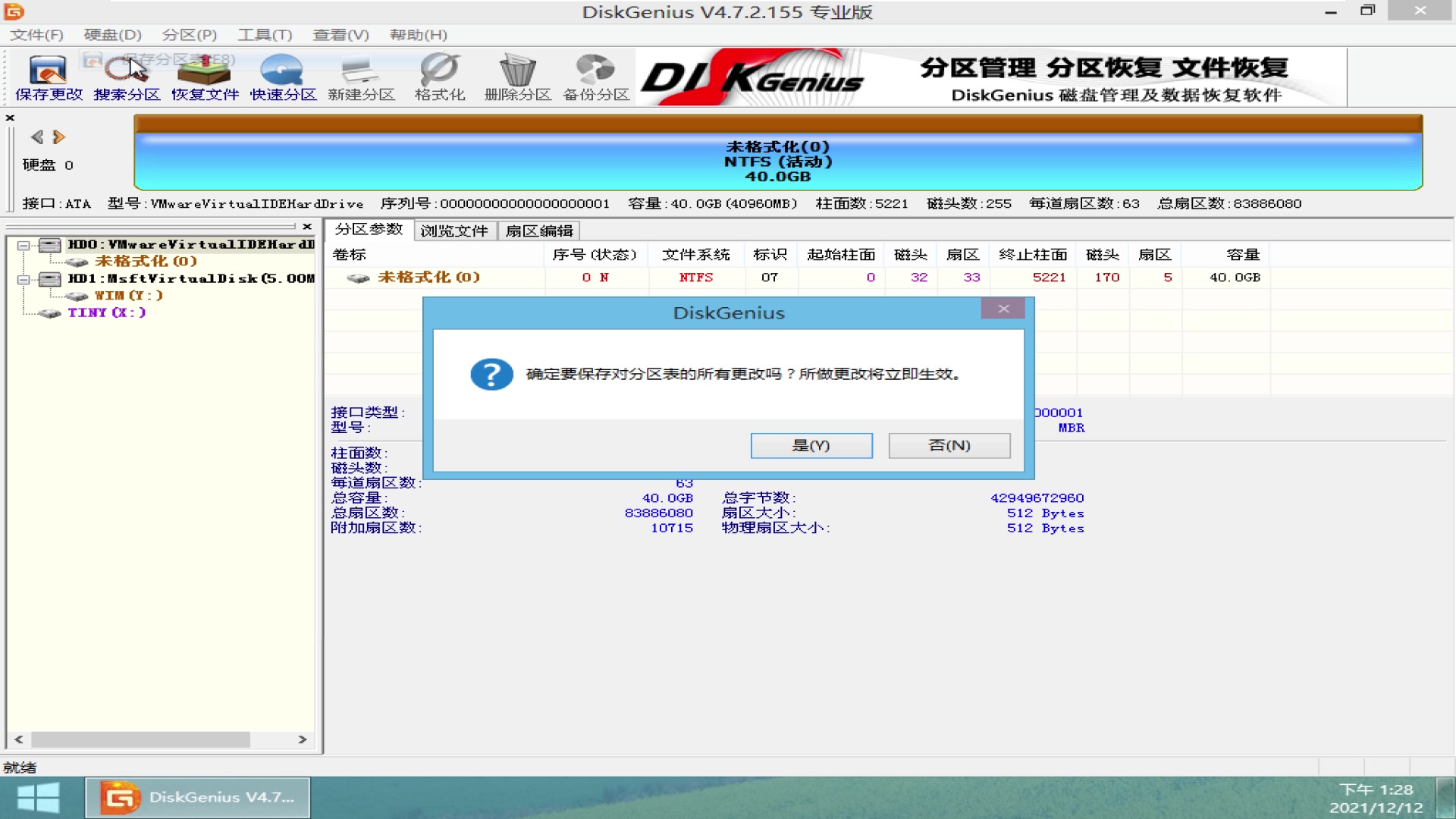Click the tree panel scroll right arrow

[303, 739]
